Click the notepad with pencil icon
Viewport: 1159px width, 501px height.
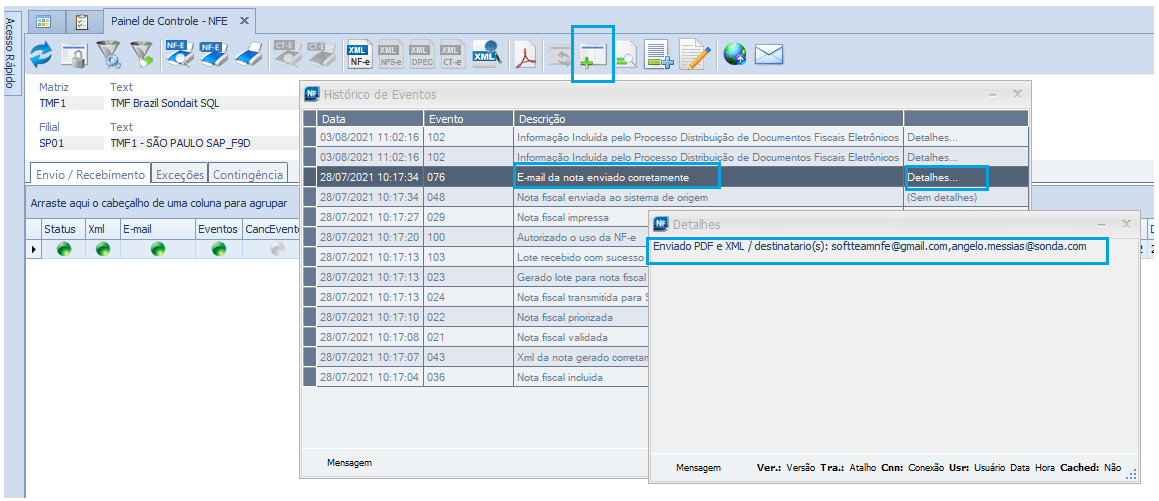coord(694,55)
